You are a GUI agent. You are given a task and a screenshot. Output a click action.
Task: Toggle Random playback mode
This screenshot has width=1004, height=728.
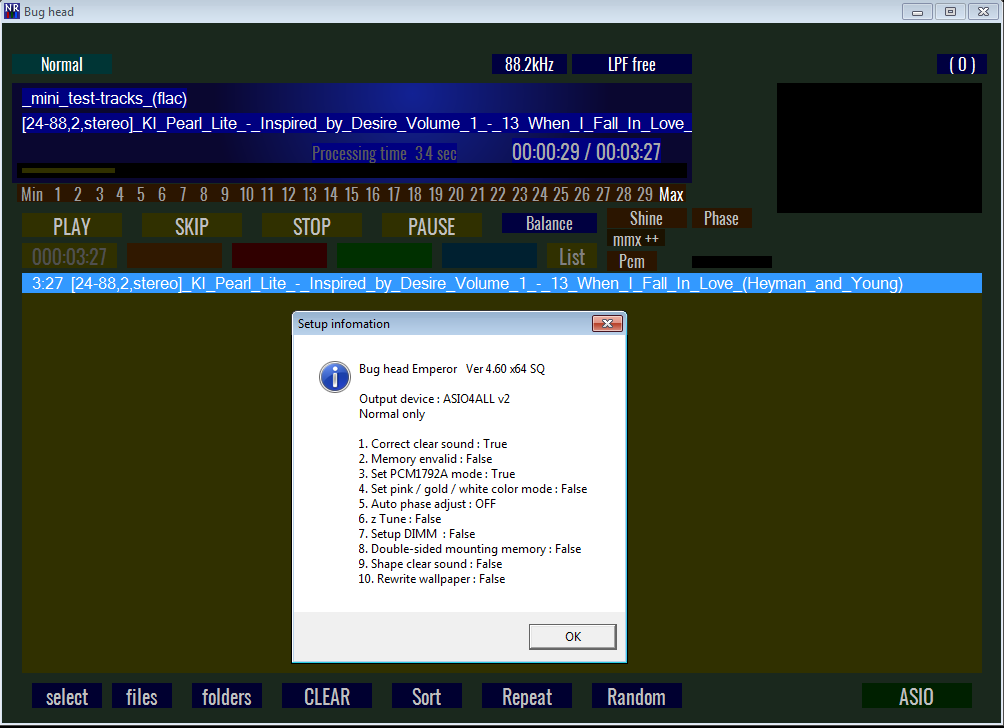636,696
